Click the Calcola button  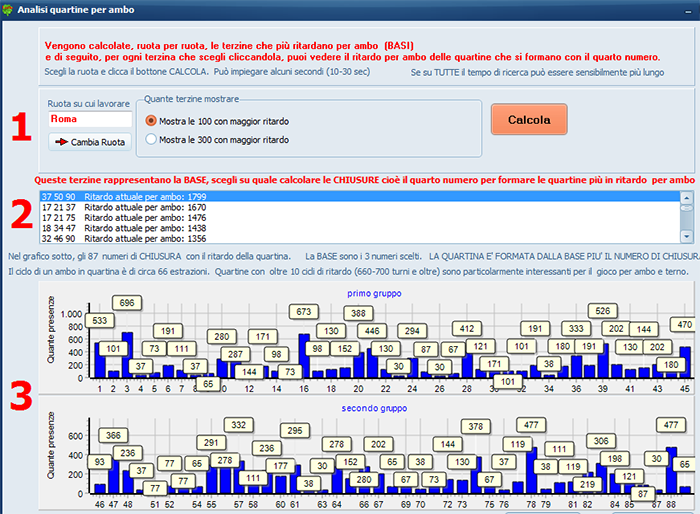(x=529, y=120)
